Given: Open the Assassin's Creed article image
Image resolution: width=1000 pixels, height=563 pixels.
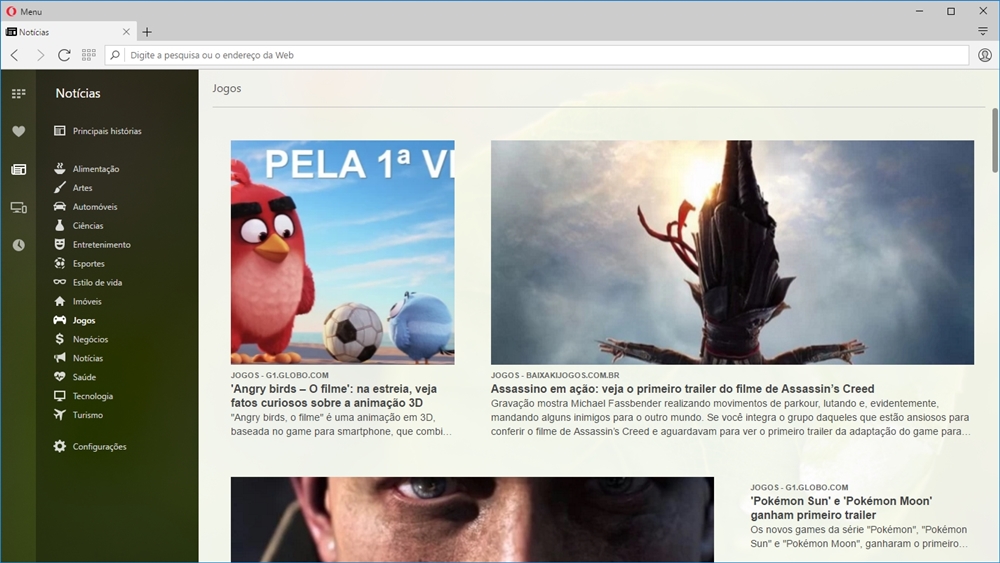Looking at the screenshot, I should [732, 252].
